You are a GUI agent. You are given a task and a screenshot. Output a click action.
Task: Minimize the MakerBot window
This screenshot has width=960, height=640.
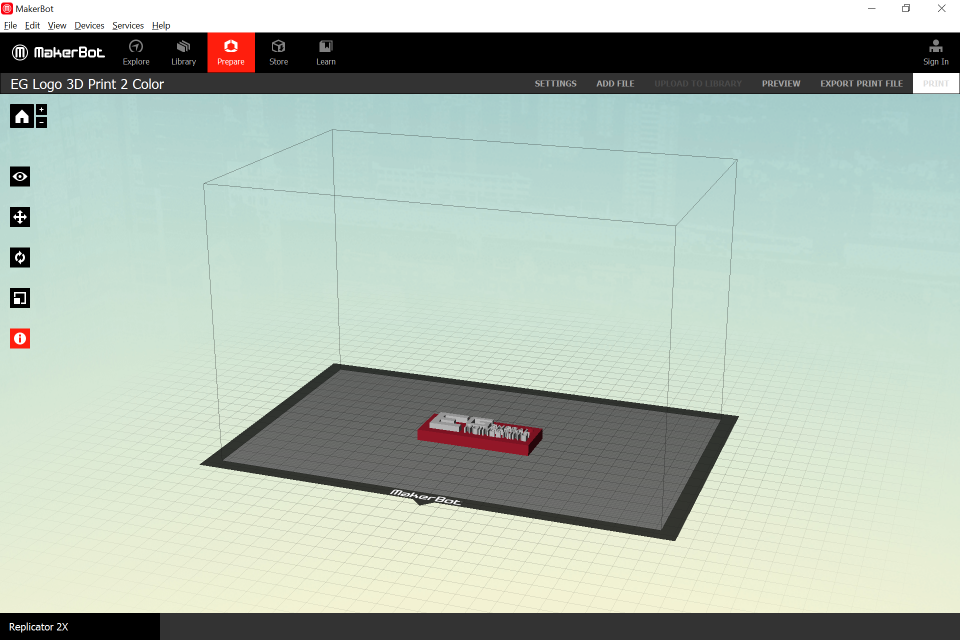(871, 9)
